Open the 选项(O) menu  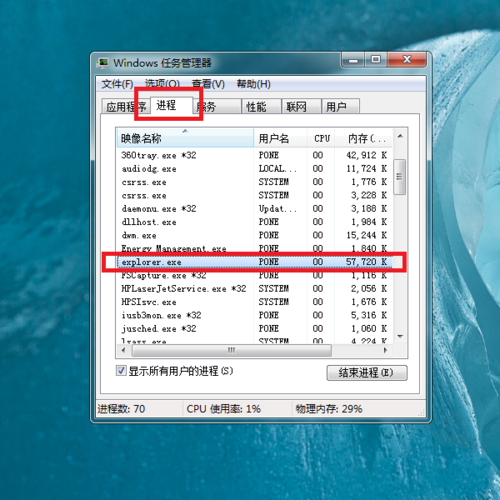pyautogui.click(x=162, y=84)
